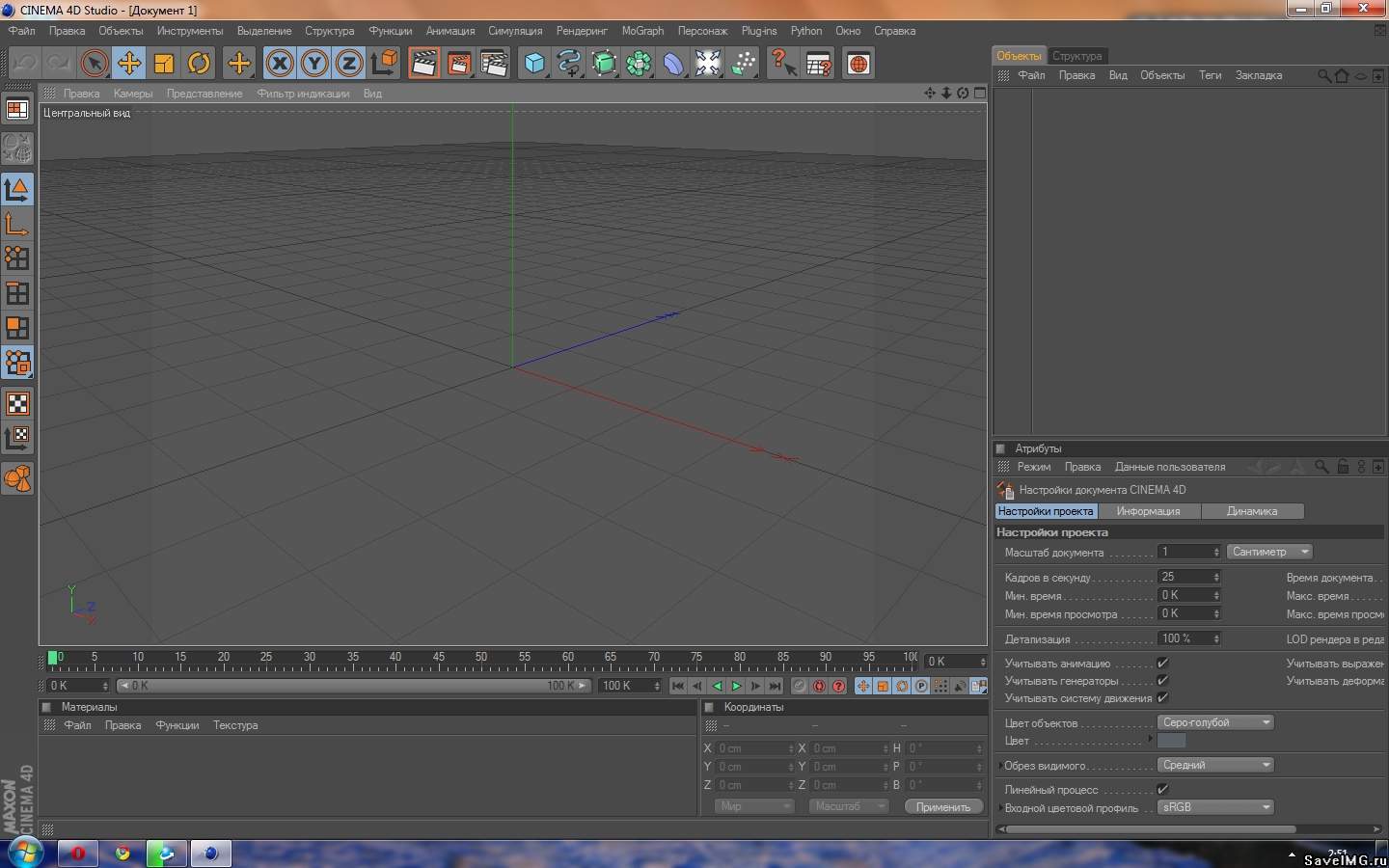Image resolution: width=1389 pixels, height=868 pixels.
Task: Click the Кадров в секунду field
Action: click(x=1189, y=577)
